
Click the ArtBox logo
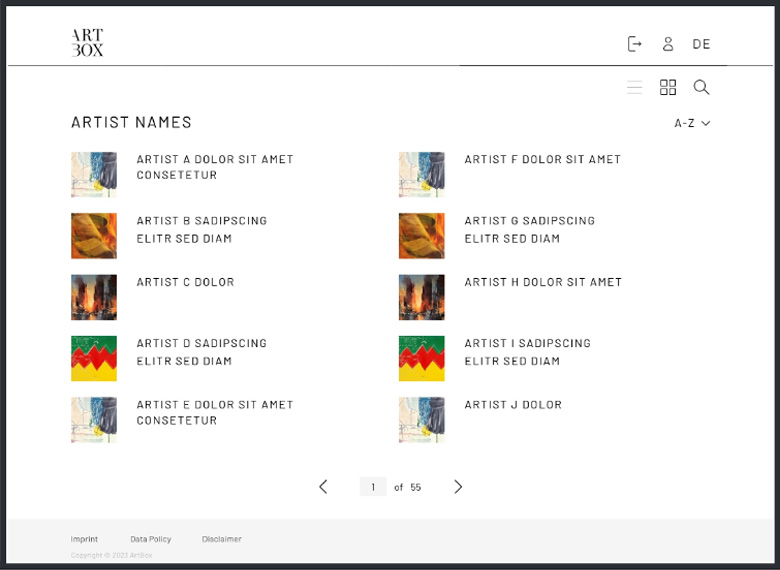(x=87, y=43)
